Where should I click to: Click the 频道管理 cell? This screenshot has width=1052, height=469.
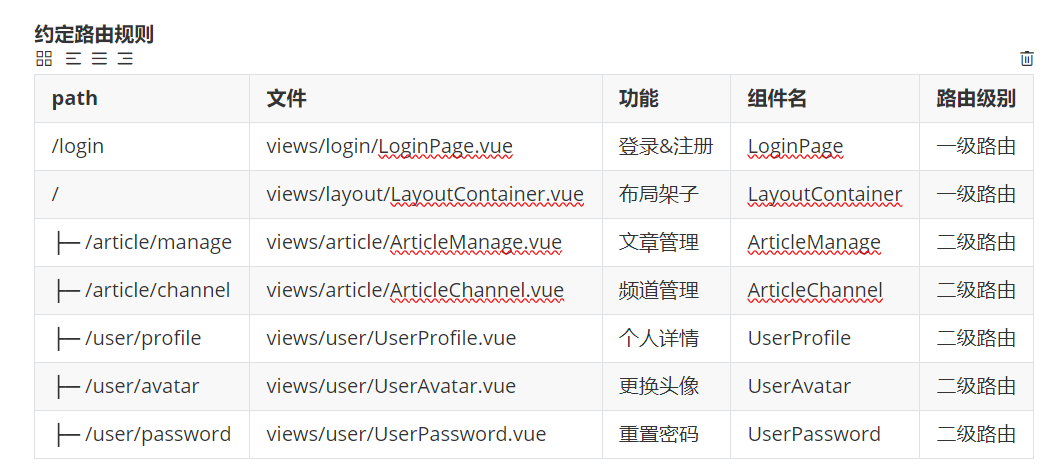point(666,291)
